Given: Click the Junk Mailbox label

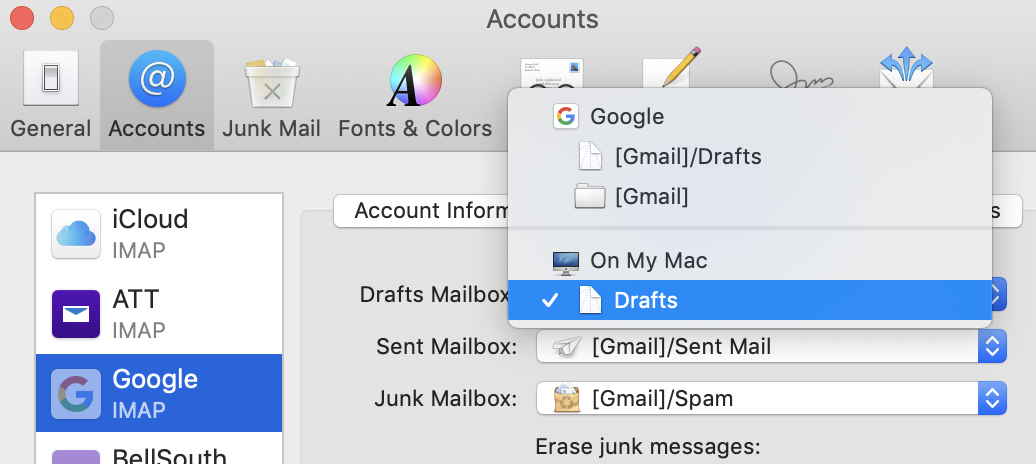Looking at the screenshot, I should [x=445, y=399].
